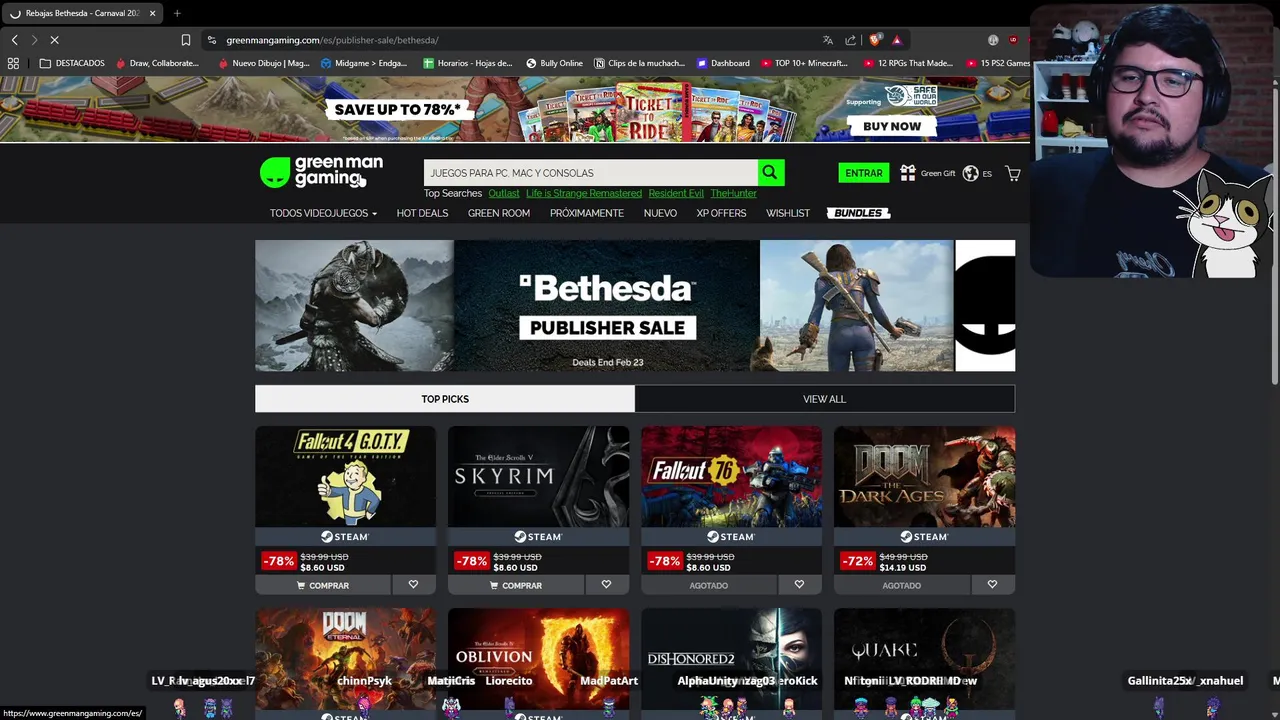
Task: Bookmark this page with the bookmark icon
Action: (x=186, y=40)
